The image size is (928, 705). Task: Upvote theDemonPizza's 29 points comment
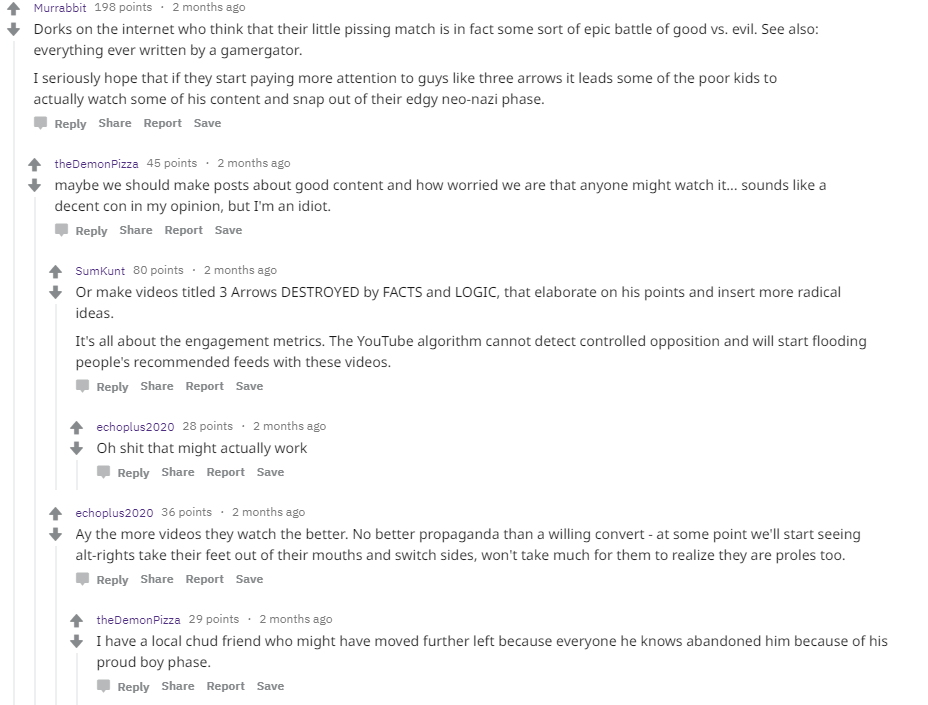76,620
